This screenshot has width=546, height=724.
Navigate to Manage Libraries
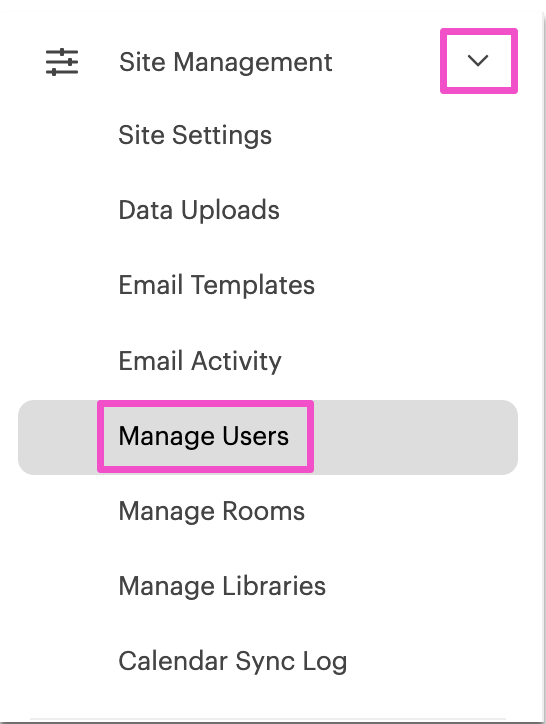(222, 586)
